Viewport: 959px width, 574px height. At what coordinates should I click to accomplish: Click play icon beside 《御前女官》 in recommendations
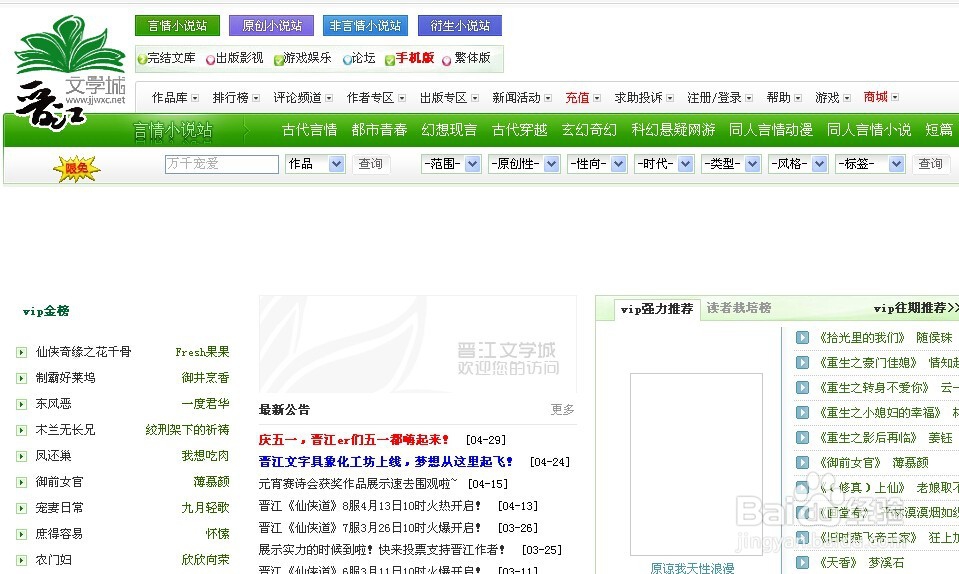coord(802,463)
